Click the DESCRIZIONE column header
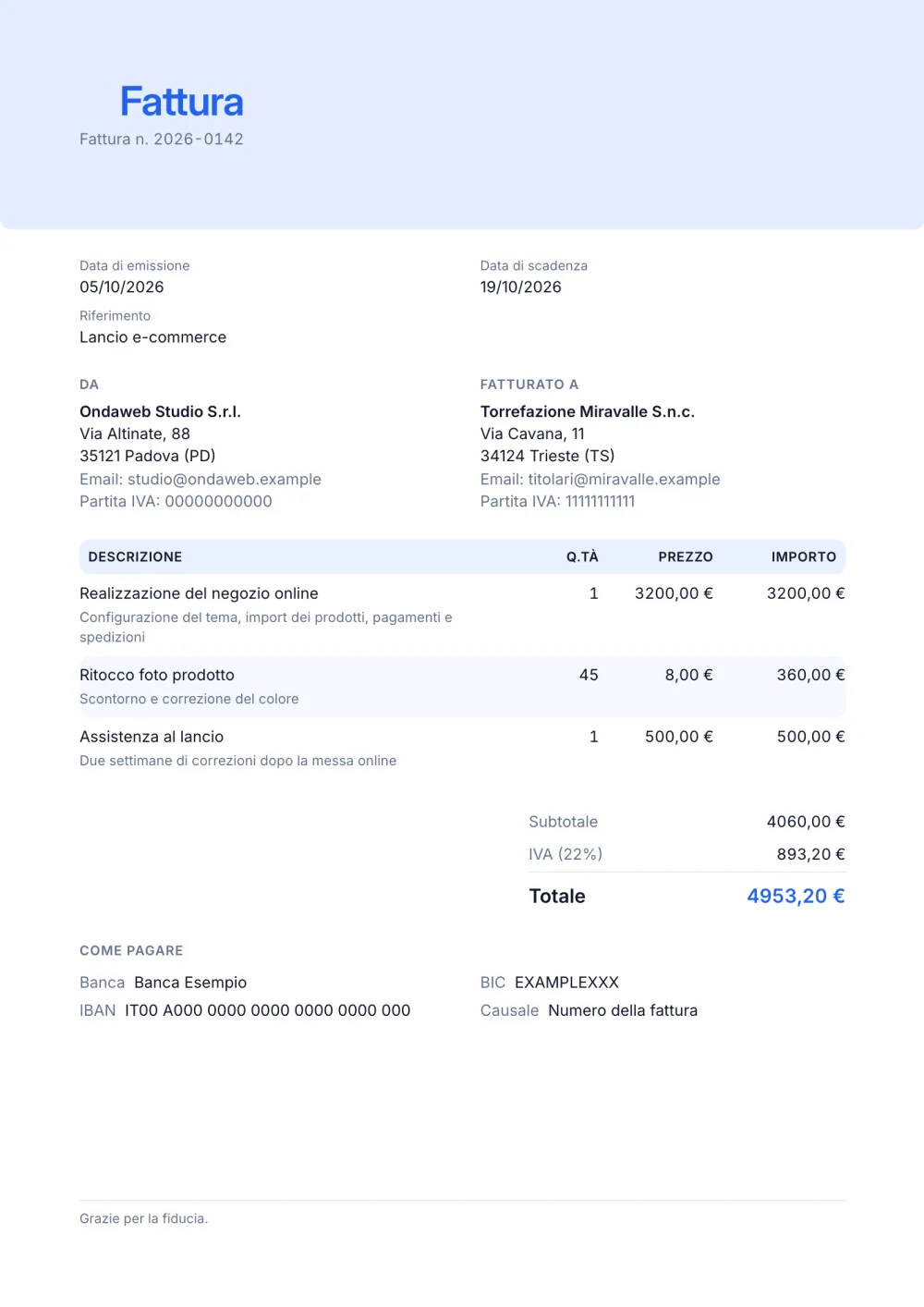The width and height of the screenshot is (924, 1307). coord(135,557)
